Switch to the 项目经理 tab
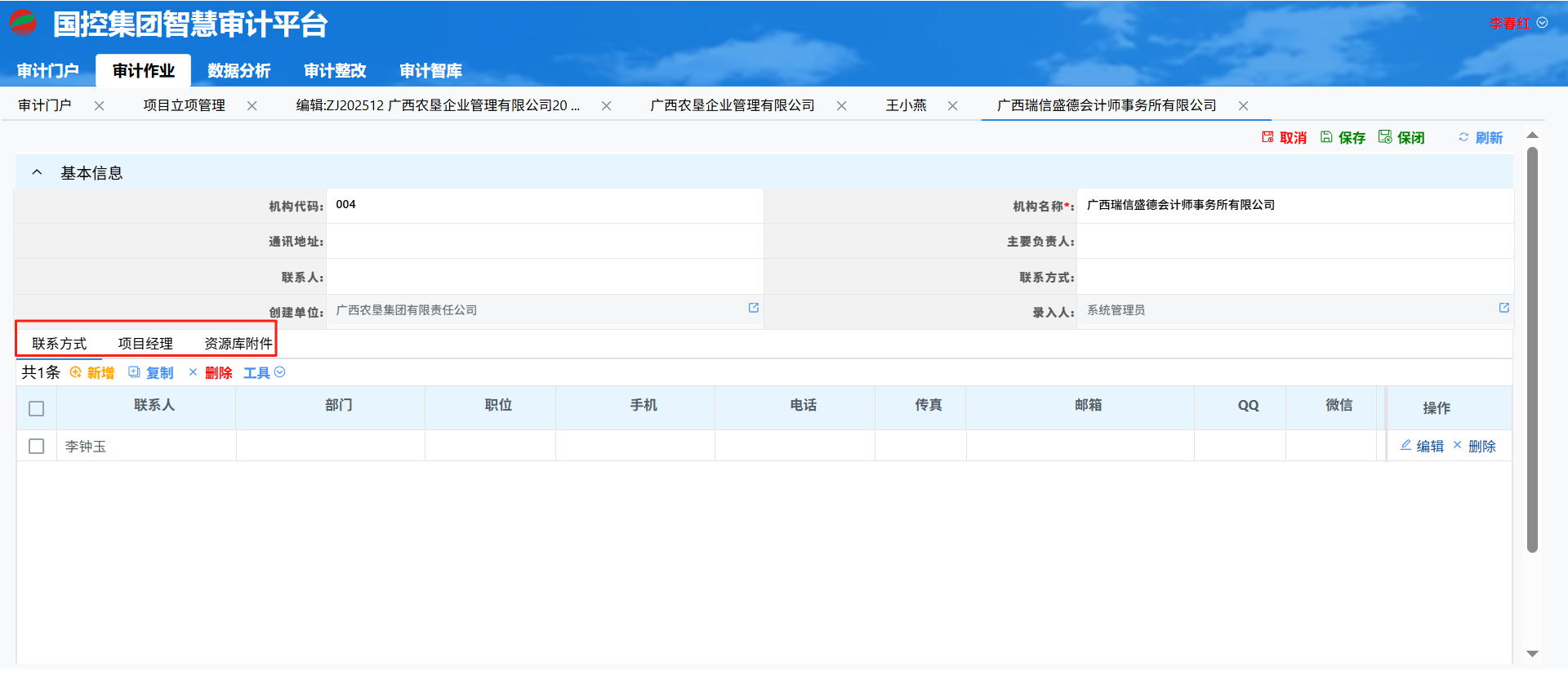Image resolution: width=1568 pixels, height=685 pixels. click(145, 344)
